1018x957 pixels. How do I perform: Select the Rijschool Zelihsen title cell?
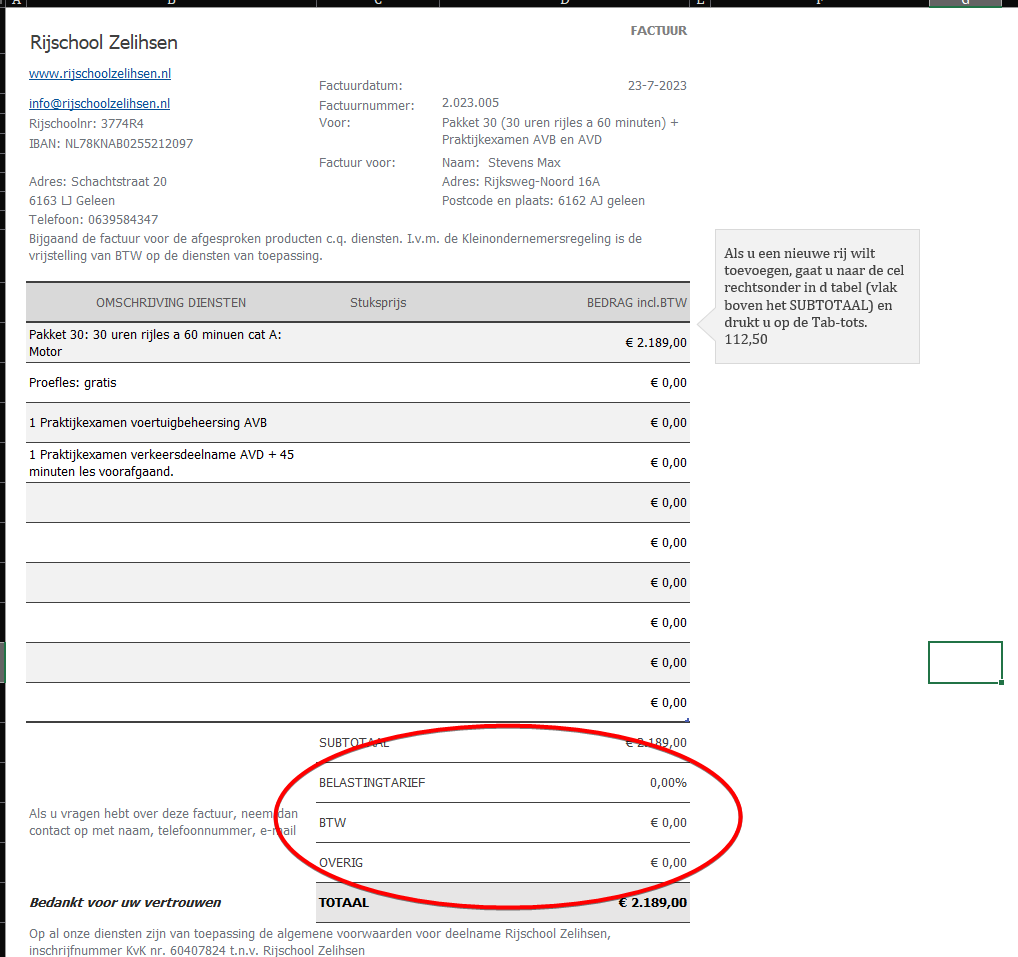click(104, 43)
